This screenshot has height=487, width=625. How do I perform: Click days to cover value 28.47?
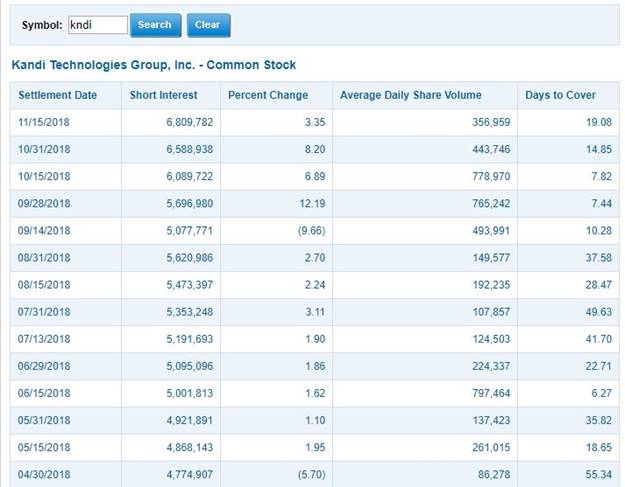tap(599, 285)
